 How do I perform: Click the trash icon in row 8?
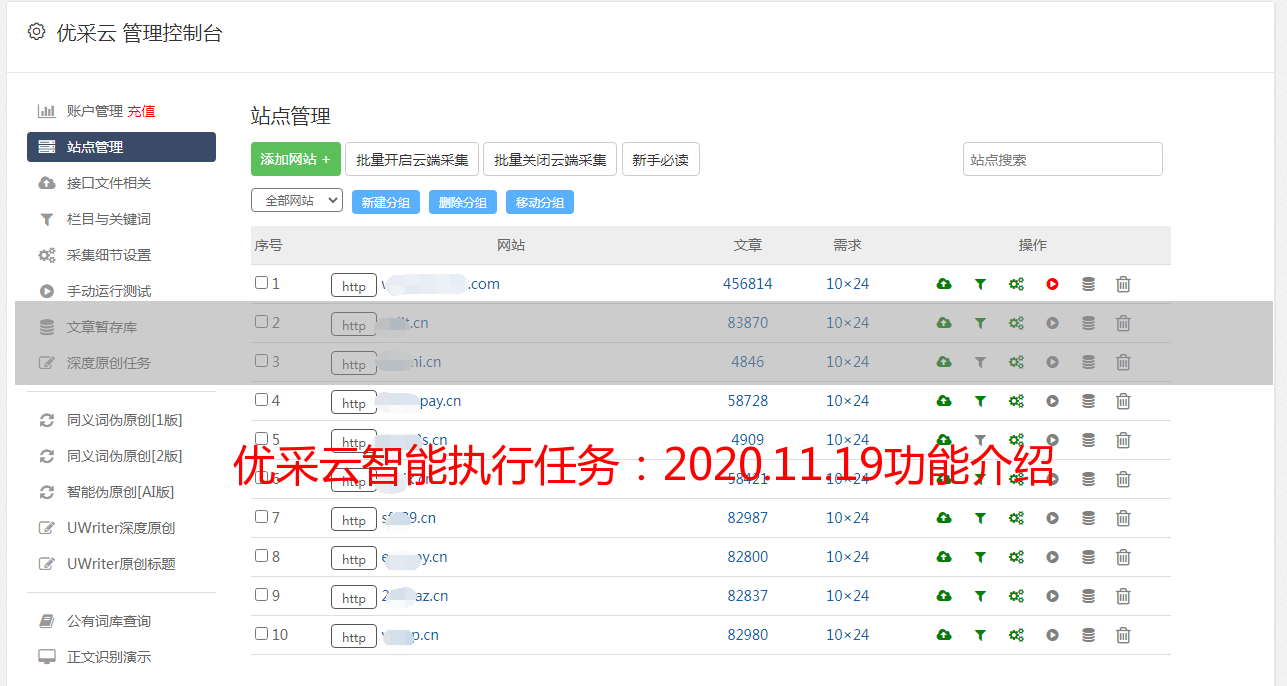point(1123,557)
